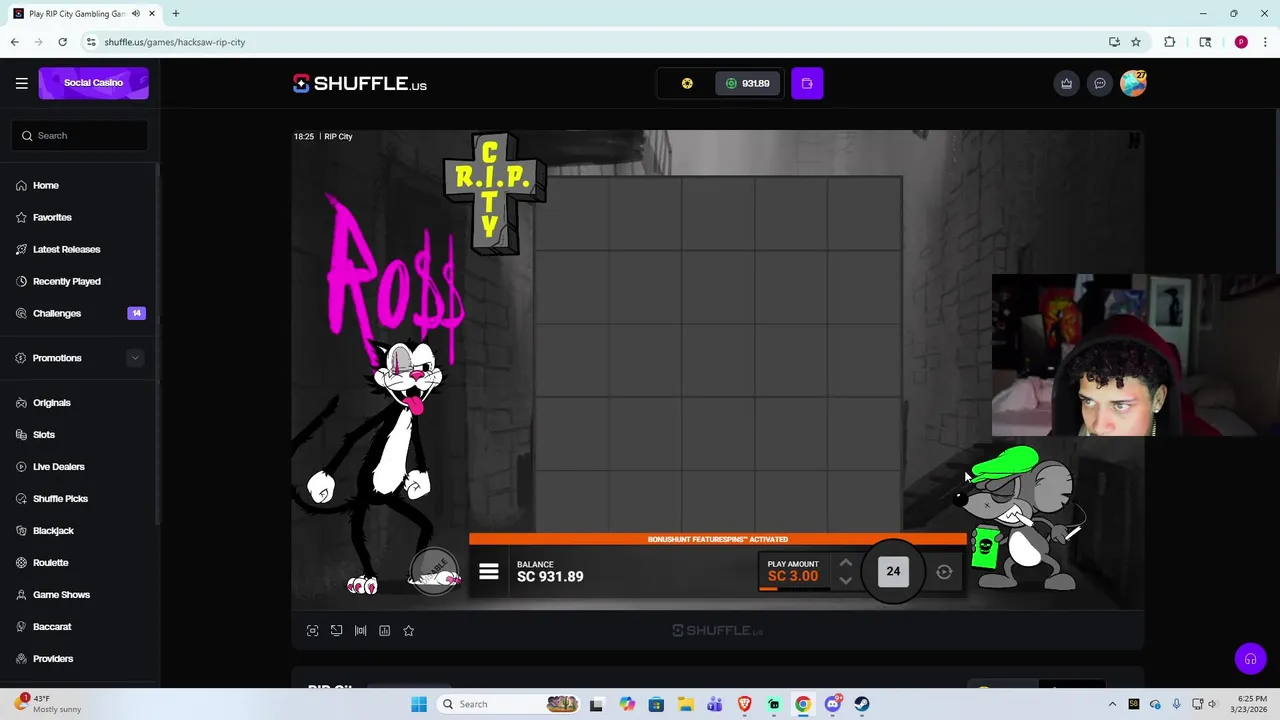Switch to theater mode icon

(336, 630)
